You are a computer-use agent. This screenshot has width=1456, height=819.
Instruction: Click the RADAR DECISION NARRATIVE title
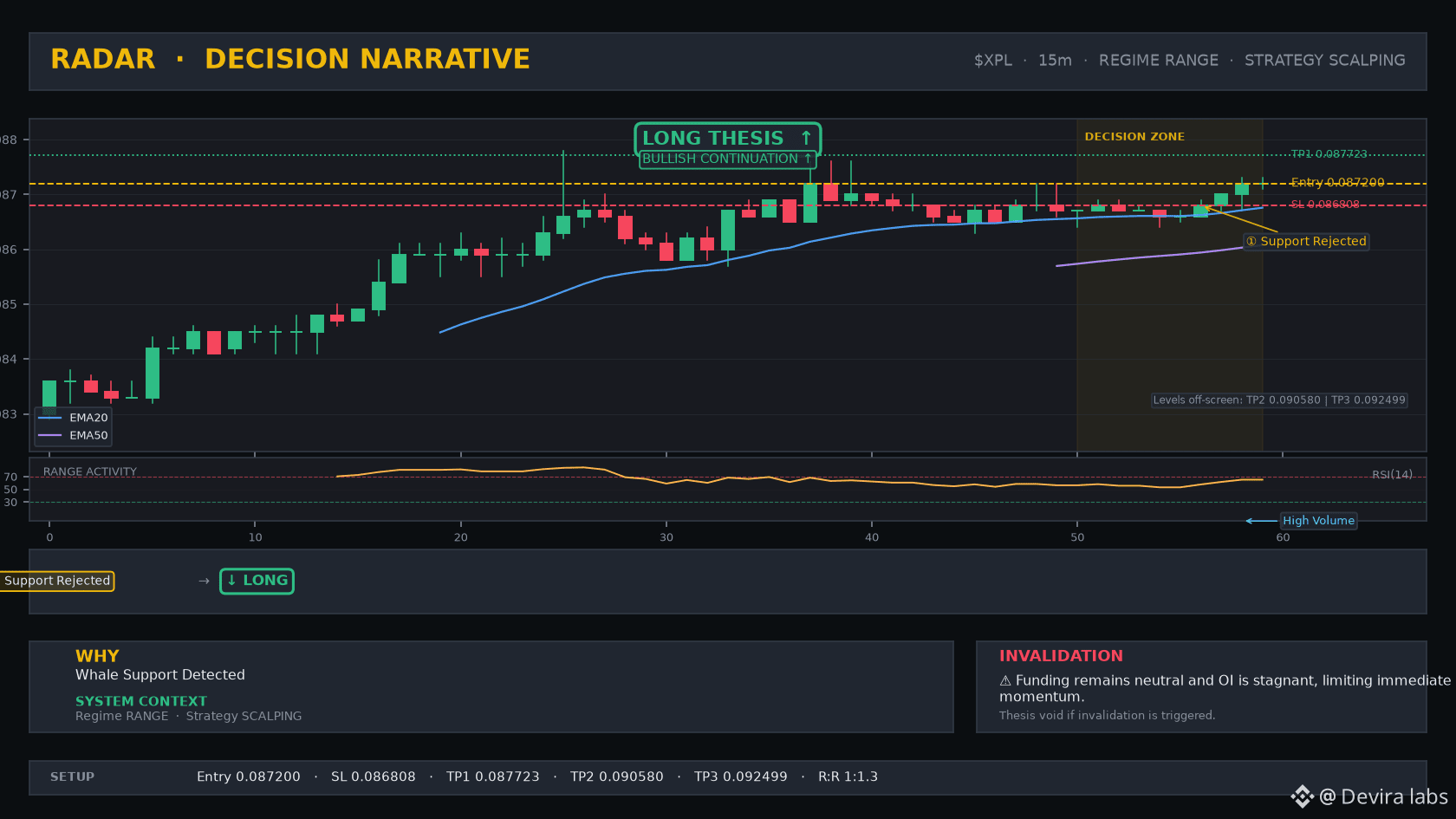click(290, 59)
